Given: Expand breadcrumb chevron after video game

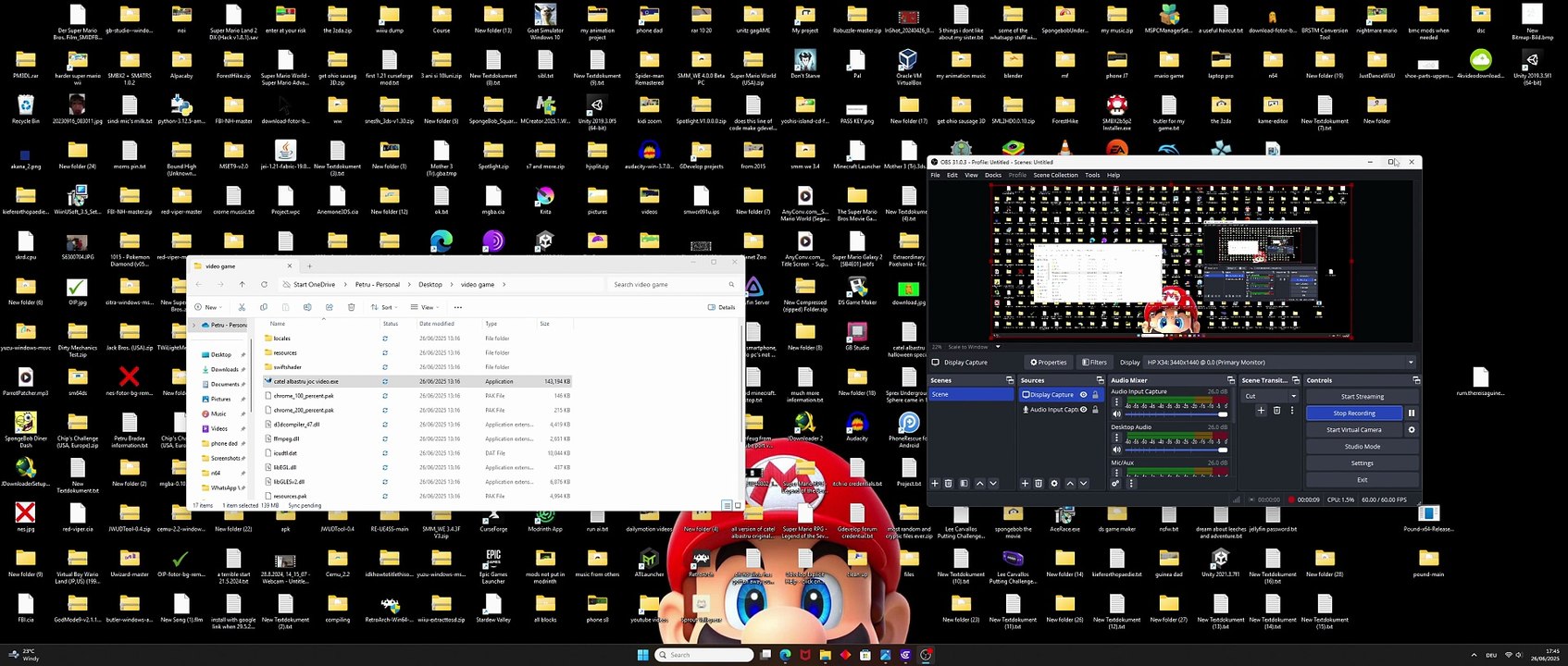Looking at the screenshot, I should pyautogui.click(x=504, y=285).
